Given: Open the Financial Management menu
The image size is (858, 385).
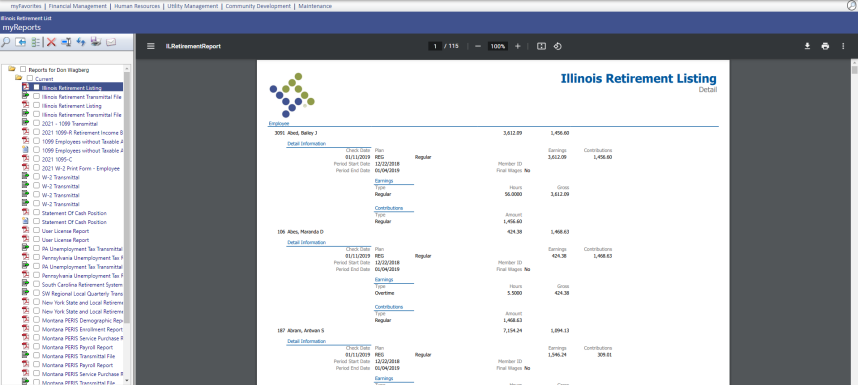Looking at the screenshot, I should pos(78,6).
